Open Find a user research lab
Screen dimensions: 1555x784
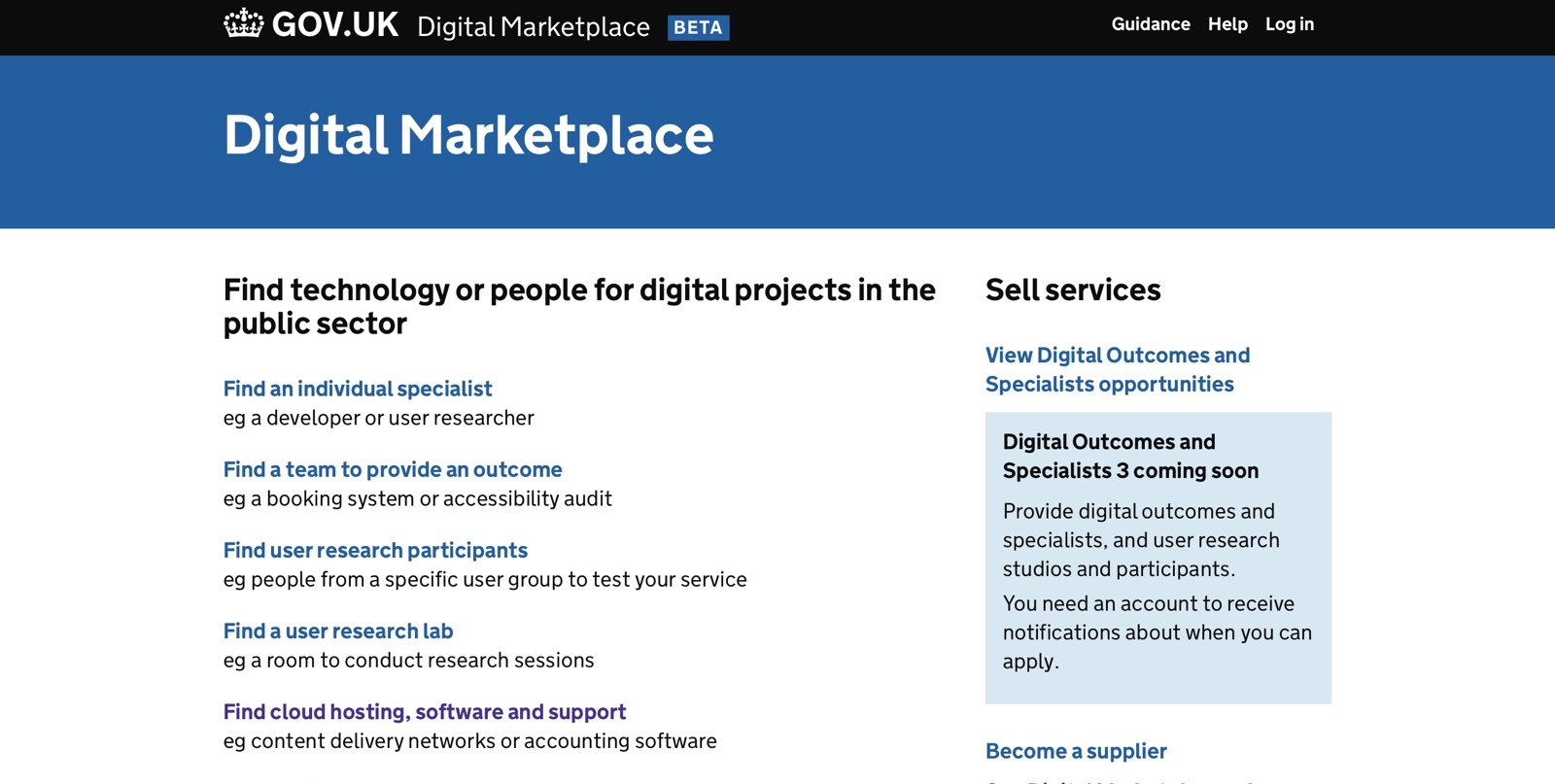tap(337, 631)
